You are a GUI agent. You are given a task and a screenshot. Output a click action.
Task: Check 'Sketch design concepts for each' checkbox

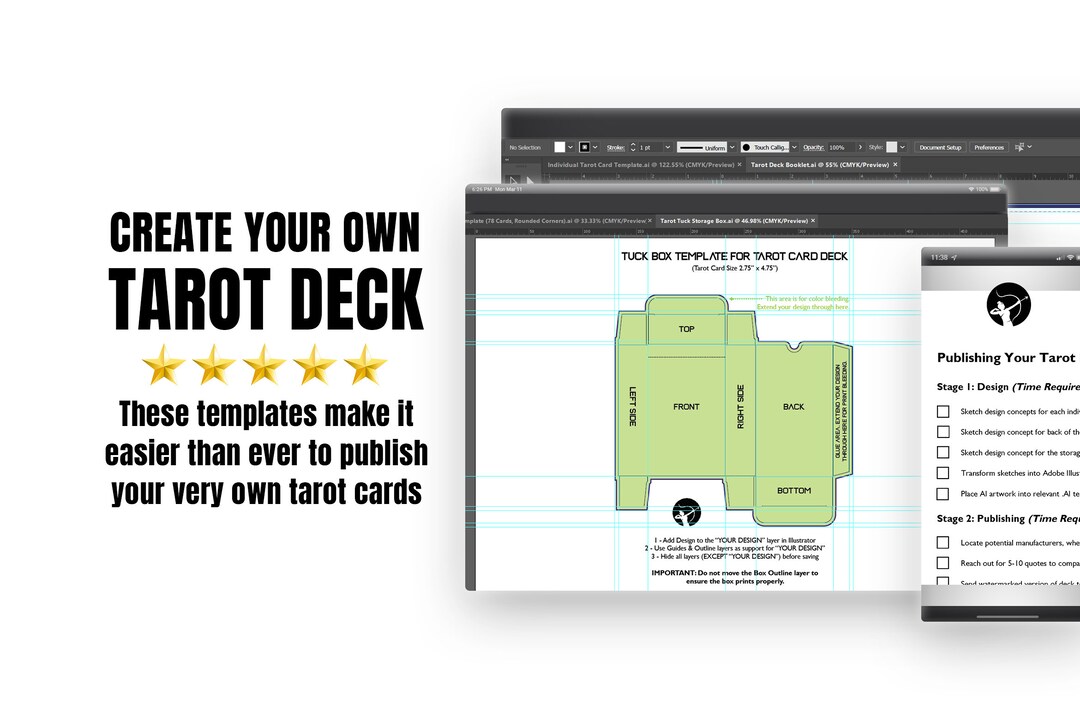(943, 411)
